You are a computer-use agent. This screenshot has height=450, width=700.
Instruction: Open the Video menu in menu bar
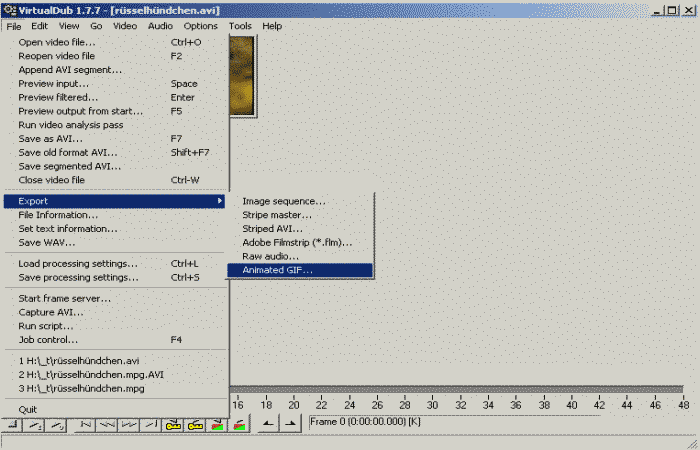(x=125, y=25)
